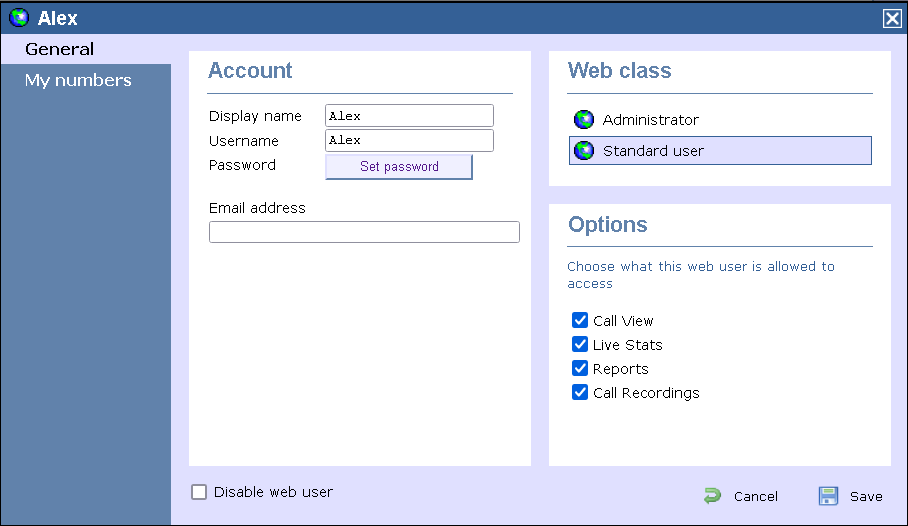908x526 pixels.
Task: Click the Email address input box
Action: pos(364,232)
